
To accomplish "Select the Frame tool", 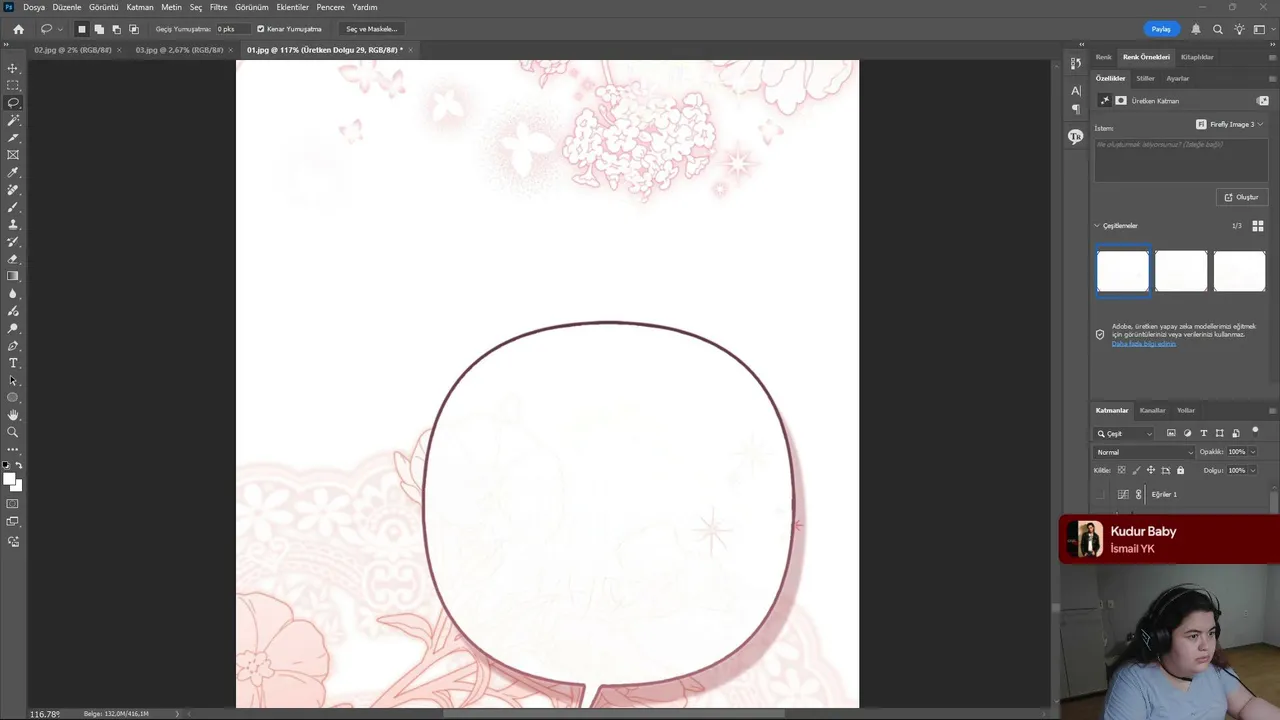I will tap(13, 155).
